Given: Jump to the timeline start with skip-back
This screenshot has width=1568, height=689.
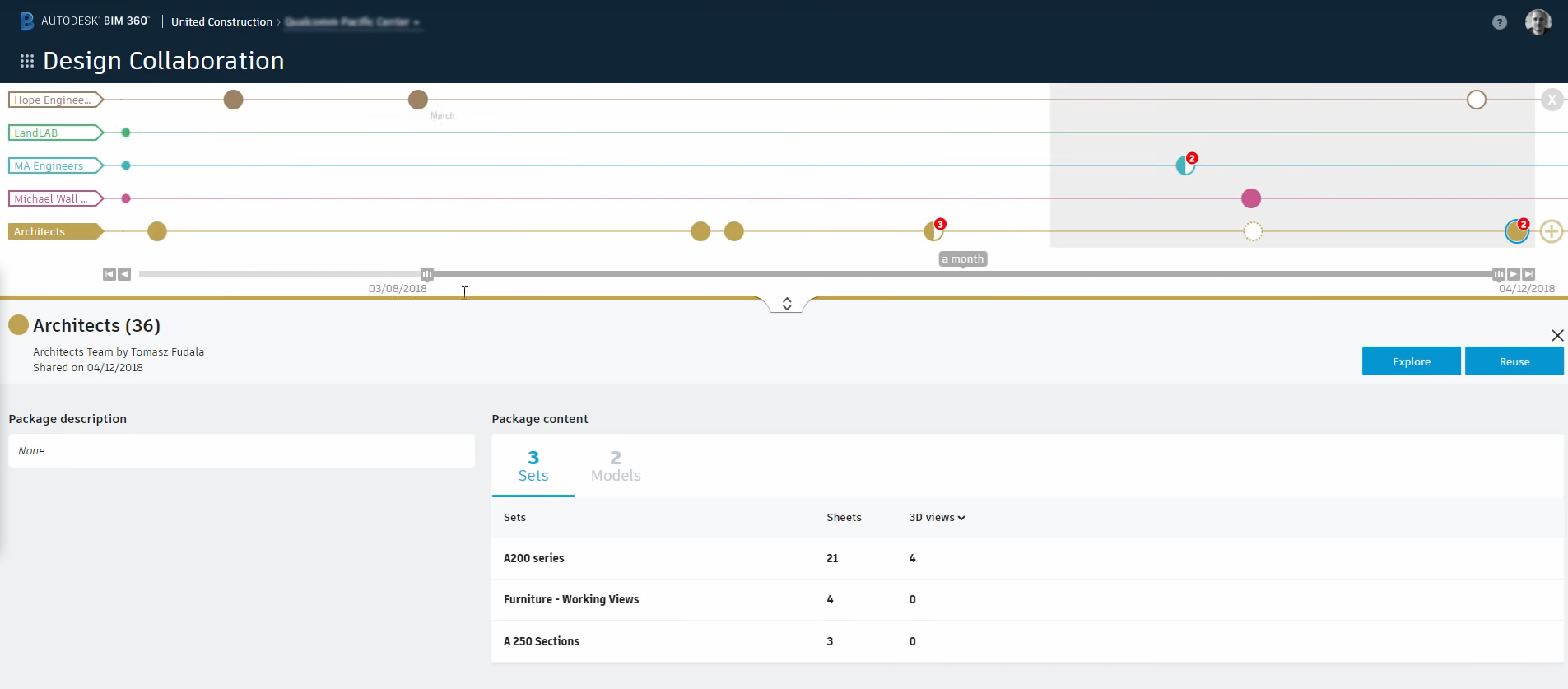Looking at the screenshot, I should (x=109, y=274).
